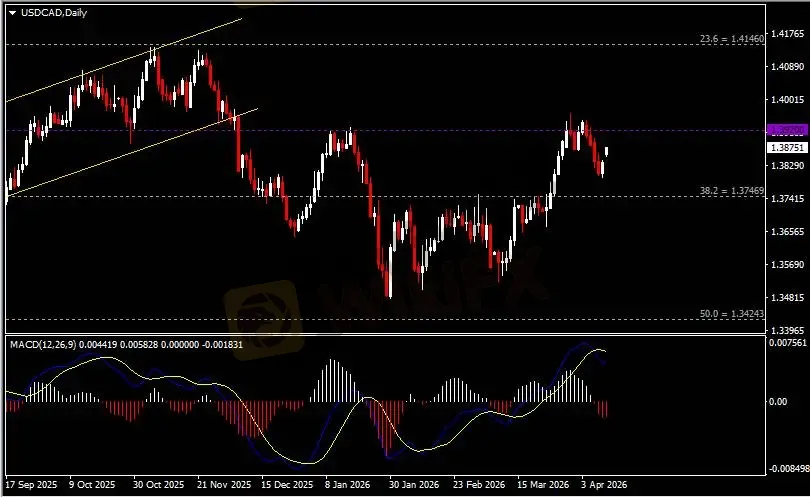Select the 50.0 = 1.34243 Fibonacci label
The width and height of the screenshot is (810, 497).
[x=731, y=314]
